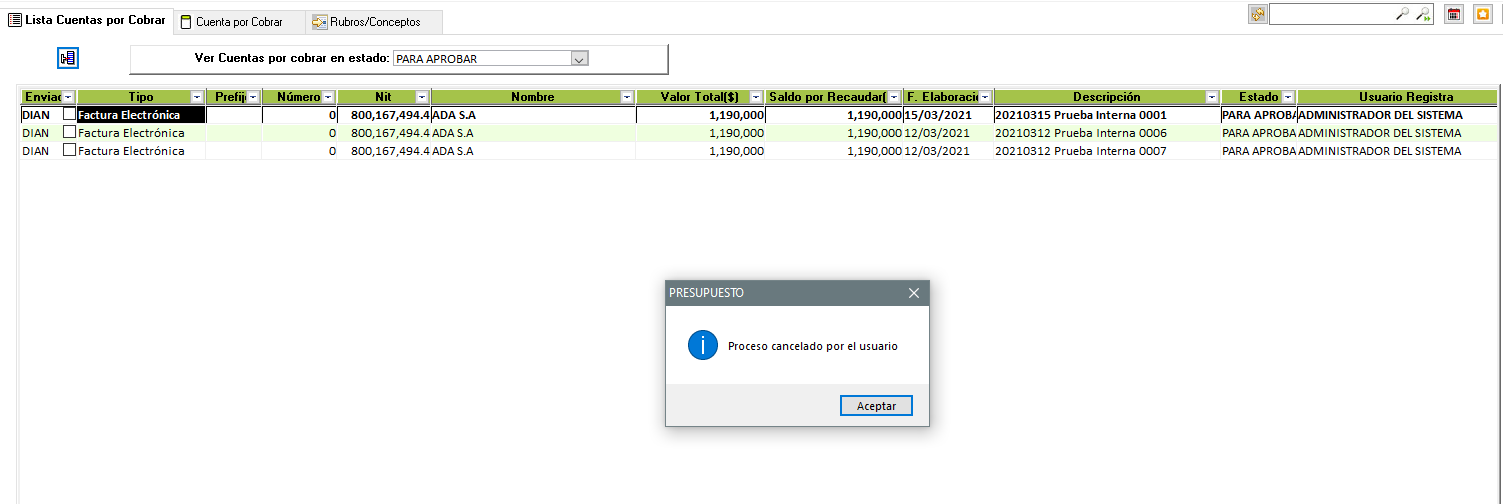Check the box for Prueba Interna 0006 row
Image resolution: width=1503 pixels, height=504 pixels.
pos(69,132)
